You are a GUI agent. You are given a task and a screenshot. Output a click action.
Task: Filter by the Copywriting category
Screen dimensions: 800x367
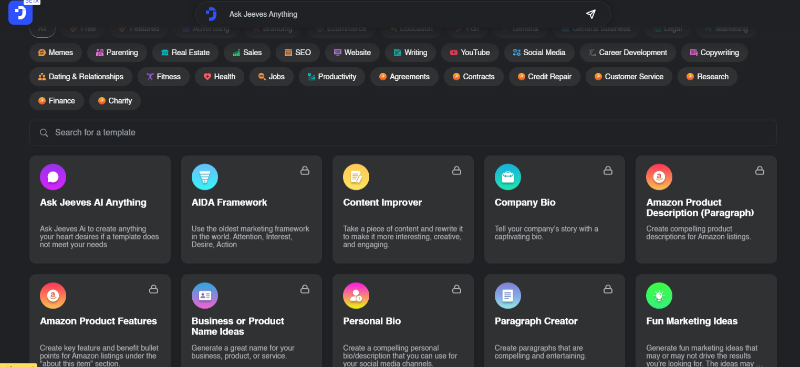tap(714, 53)
